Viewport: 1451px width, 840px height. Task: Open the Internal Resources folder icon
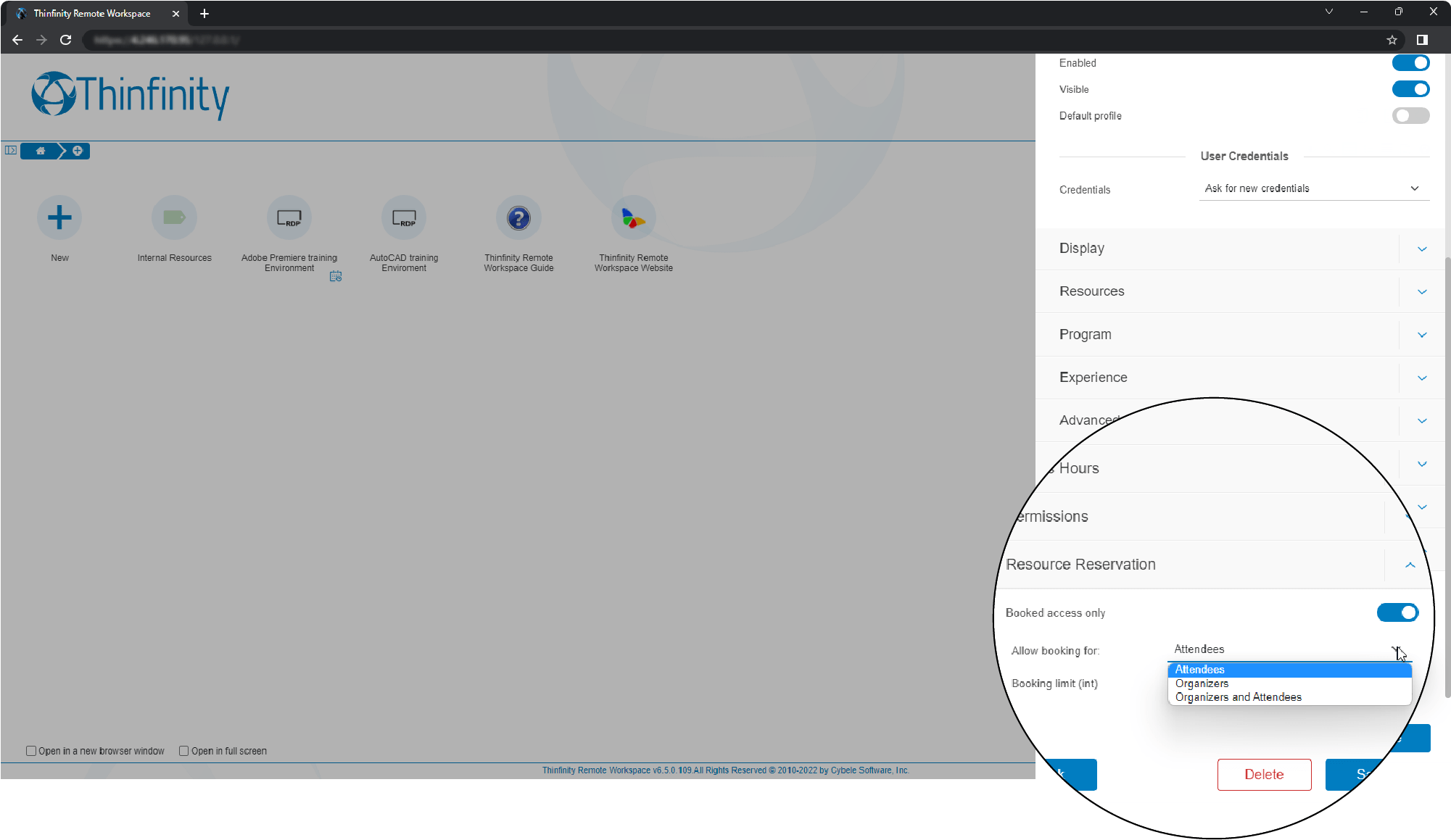[174, 217]
